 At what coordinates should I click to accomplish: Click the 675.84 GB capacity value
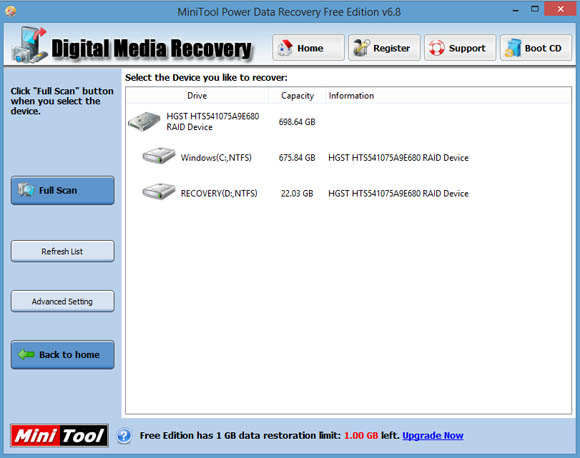click(297, 158)
